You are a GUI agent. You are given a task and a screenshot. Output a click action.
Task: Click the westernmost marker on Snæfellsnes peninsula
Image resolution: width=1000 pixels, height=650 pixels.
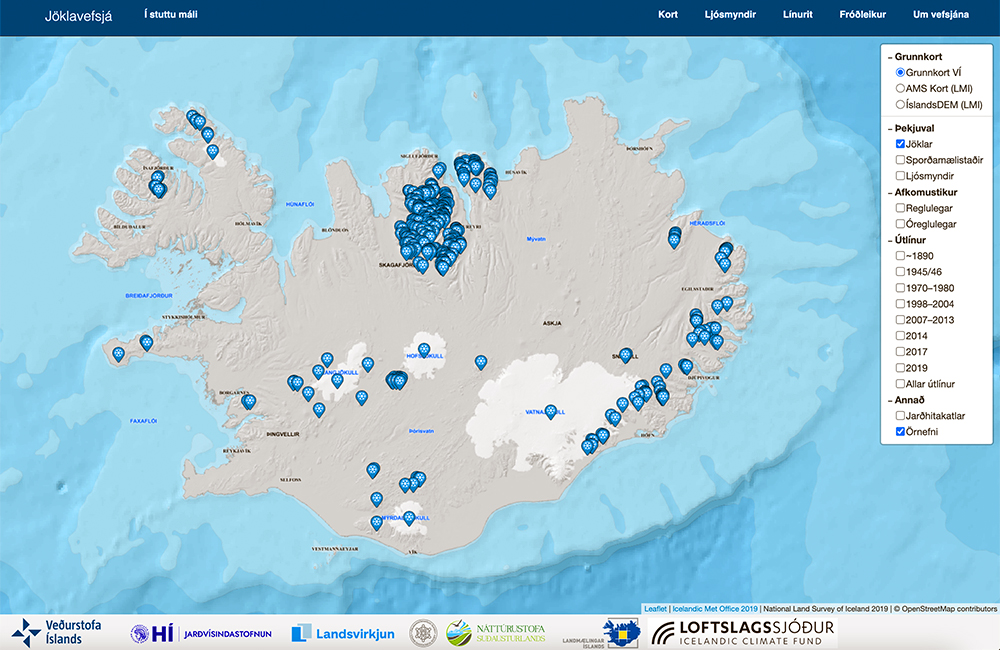click(118, 353)
